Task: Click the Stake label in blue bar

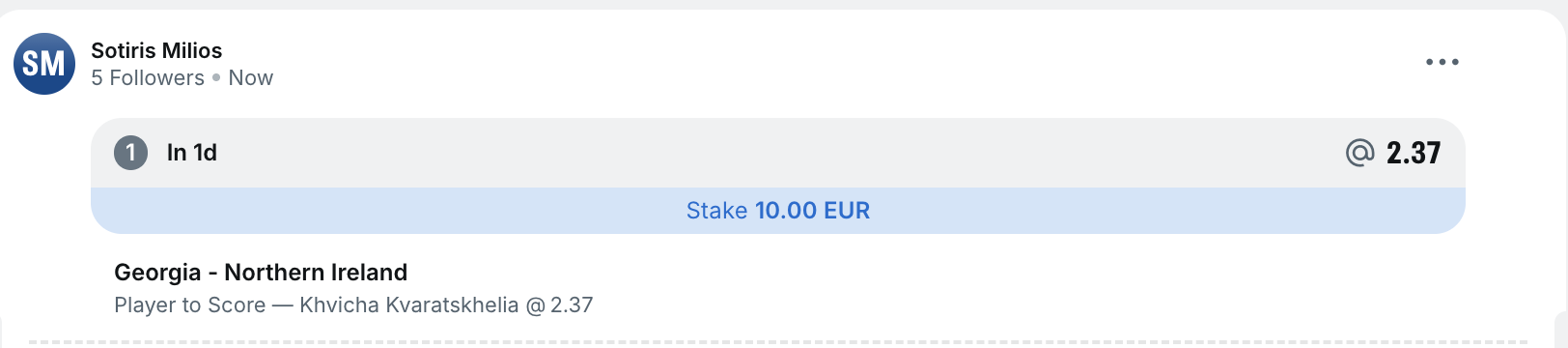Action: pos(716,211)
